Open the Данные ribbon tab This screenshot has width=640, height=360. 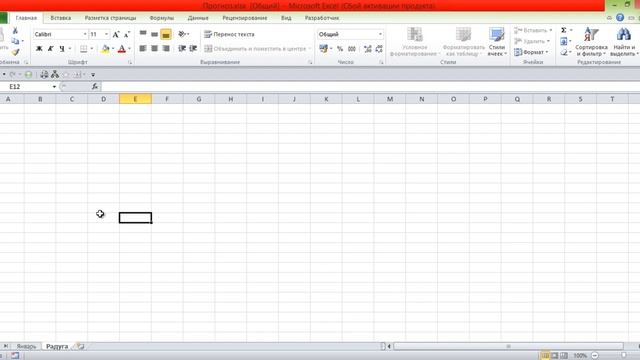pyautogui.click(x=198, y=18)
